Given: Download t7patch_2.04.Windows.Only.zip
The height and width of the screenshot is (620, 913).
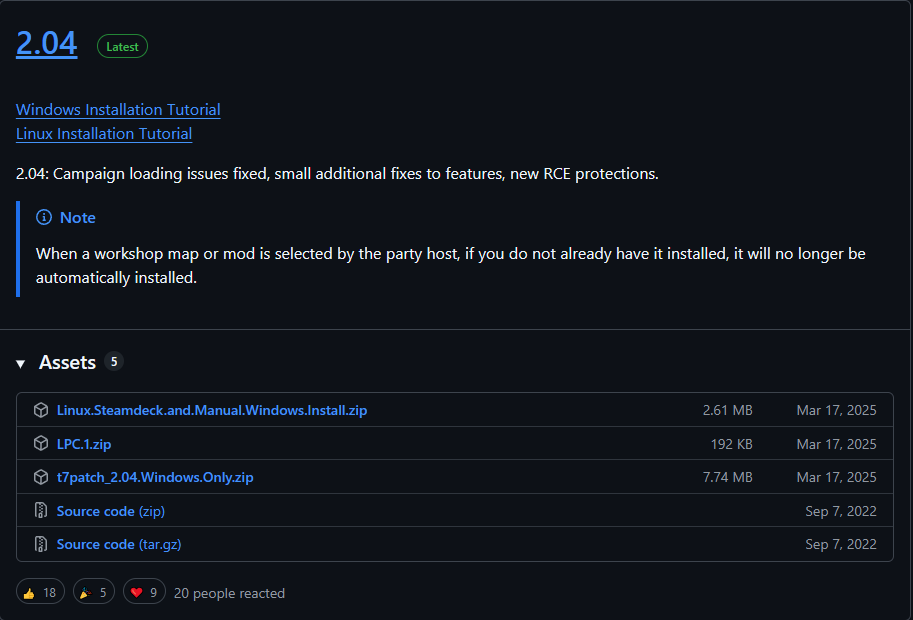Looking at the screenshot, I should [155, 477].
